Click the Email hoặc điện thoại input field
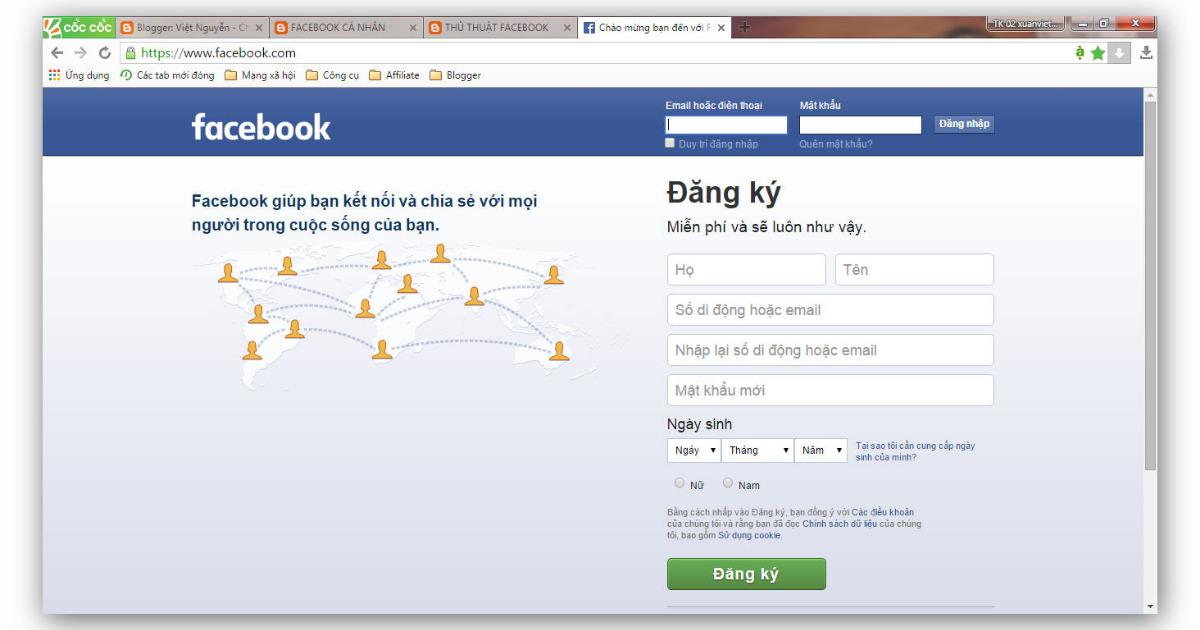The width and height of the screenshot is (1200, 630). (725, 124)
